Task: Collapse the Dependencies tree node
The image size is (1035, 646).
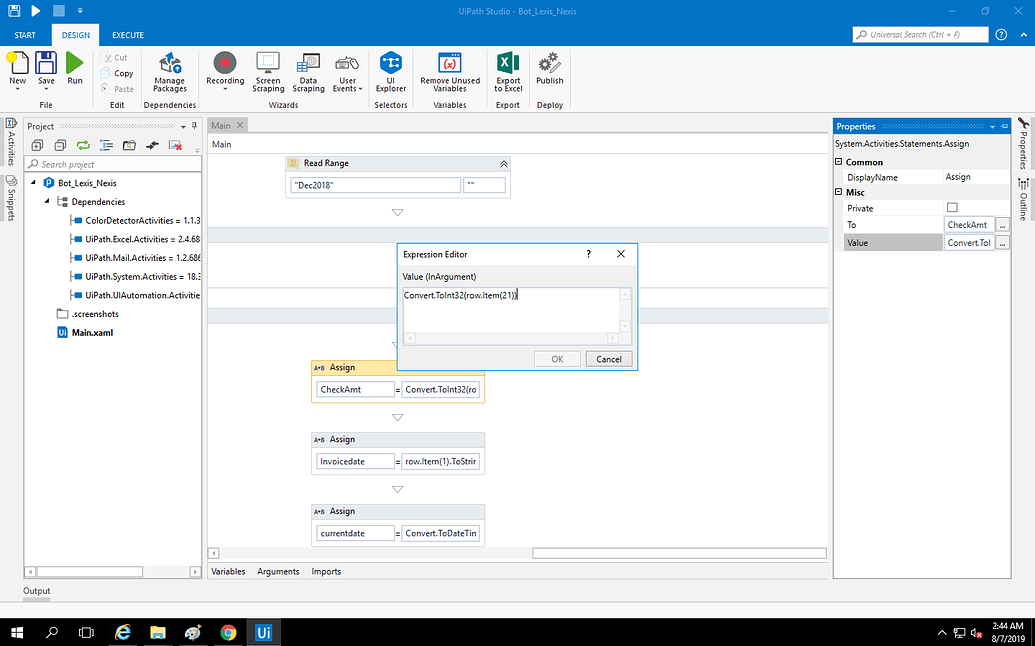Action: [48, 201]
